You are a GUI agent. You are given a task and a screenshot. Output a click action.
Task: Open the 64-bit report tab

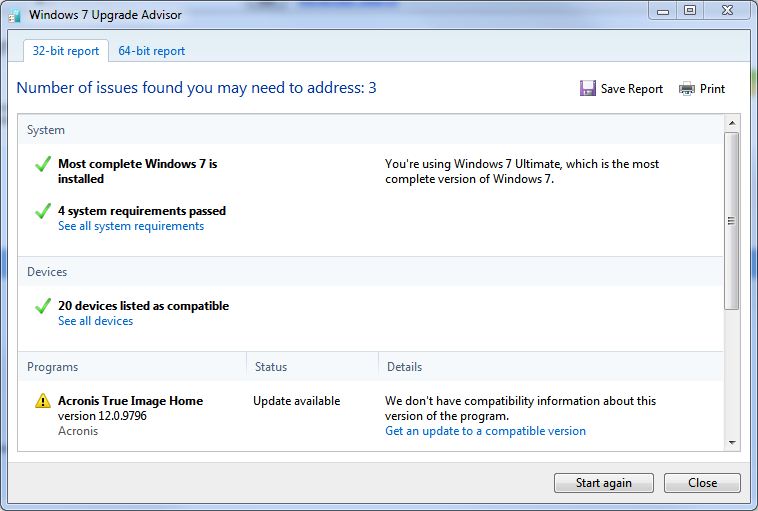click(x=151, y=51)
